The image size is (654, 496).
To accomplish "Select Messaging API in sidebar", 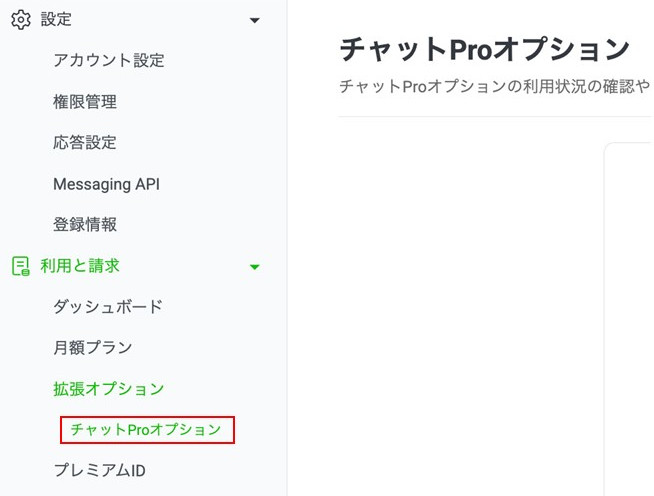I will pos(106,184).
